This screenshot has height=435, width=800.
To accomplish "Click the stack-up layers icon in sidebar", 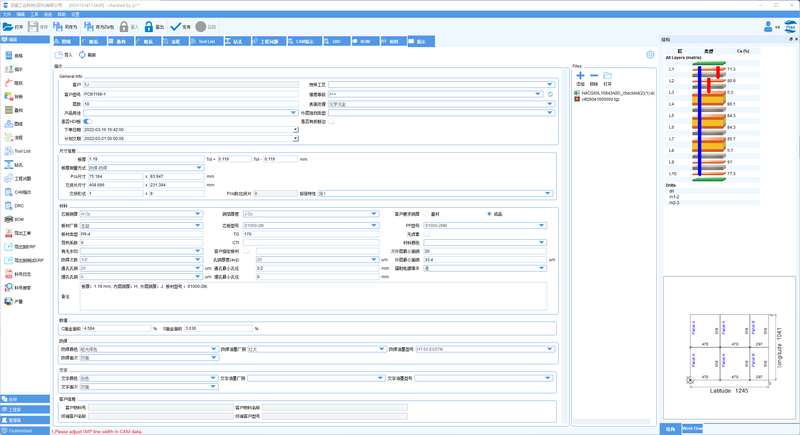I will click(8, 110).
